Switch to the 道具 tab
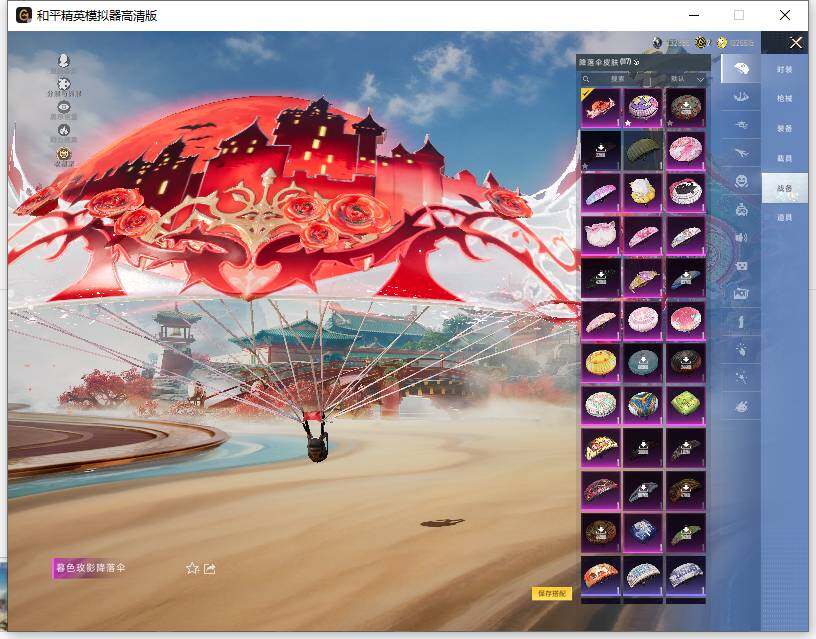The height and width of the screenshot is (639, 816). pyautogui.click(x=784, y=218)
